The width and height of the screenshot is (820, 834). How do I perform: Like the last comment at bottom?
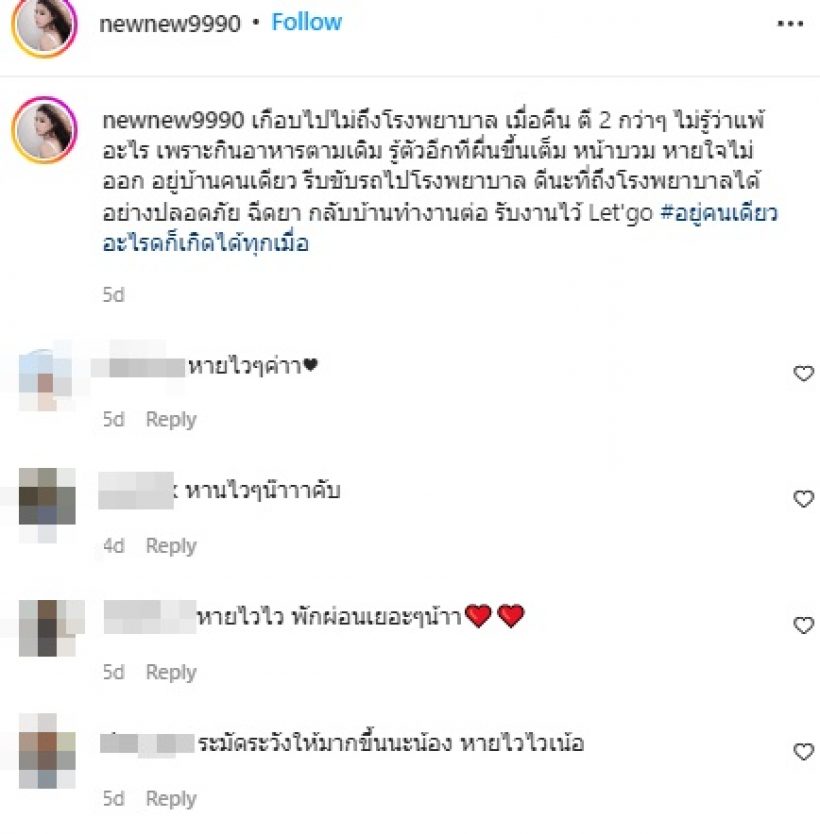tap(803, 752)
